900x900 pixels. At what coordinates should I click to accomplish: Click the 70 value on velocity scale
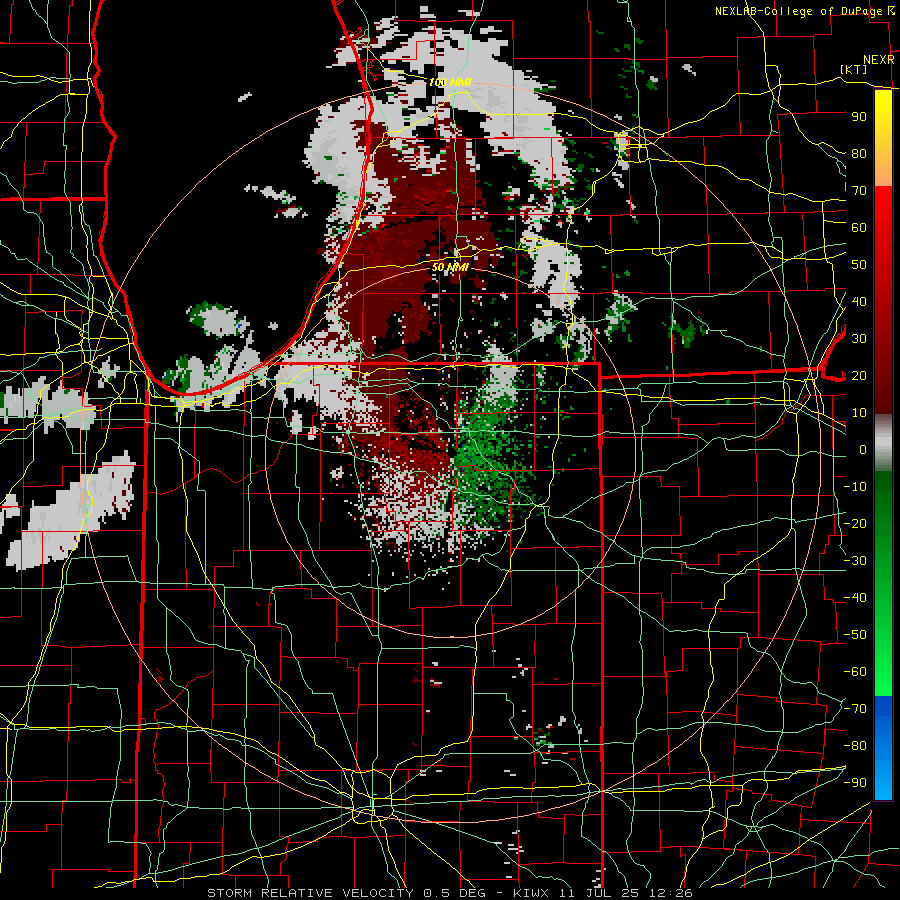pyautogui.click(x=859, y=191)
